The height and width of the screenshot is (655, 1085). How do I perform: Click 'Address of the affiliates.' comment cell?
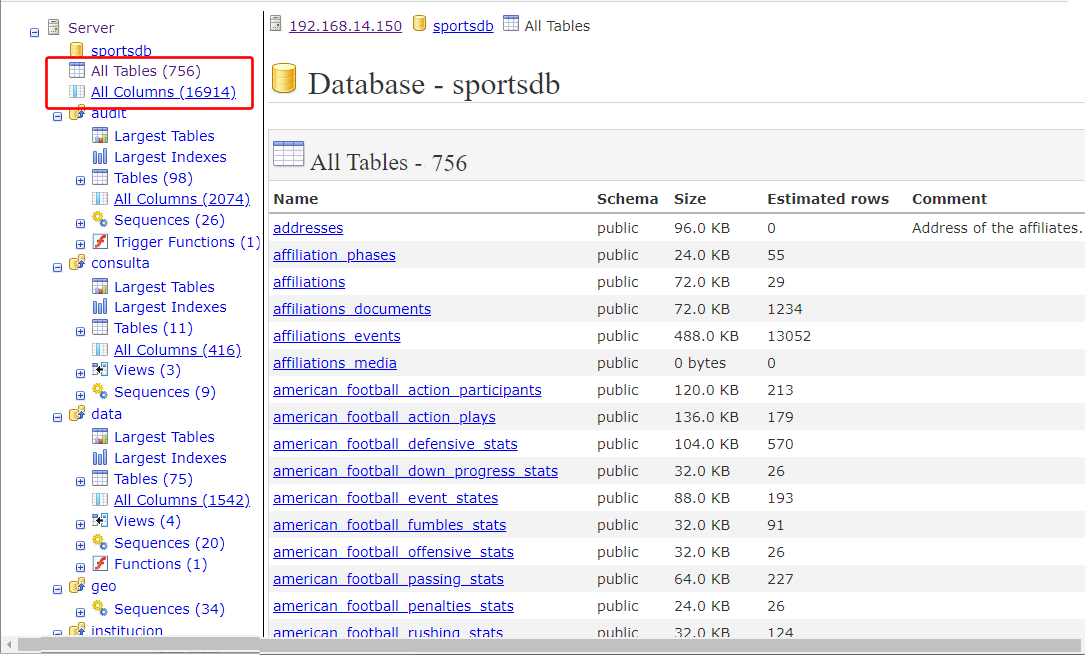(x=996, y=228)
